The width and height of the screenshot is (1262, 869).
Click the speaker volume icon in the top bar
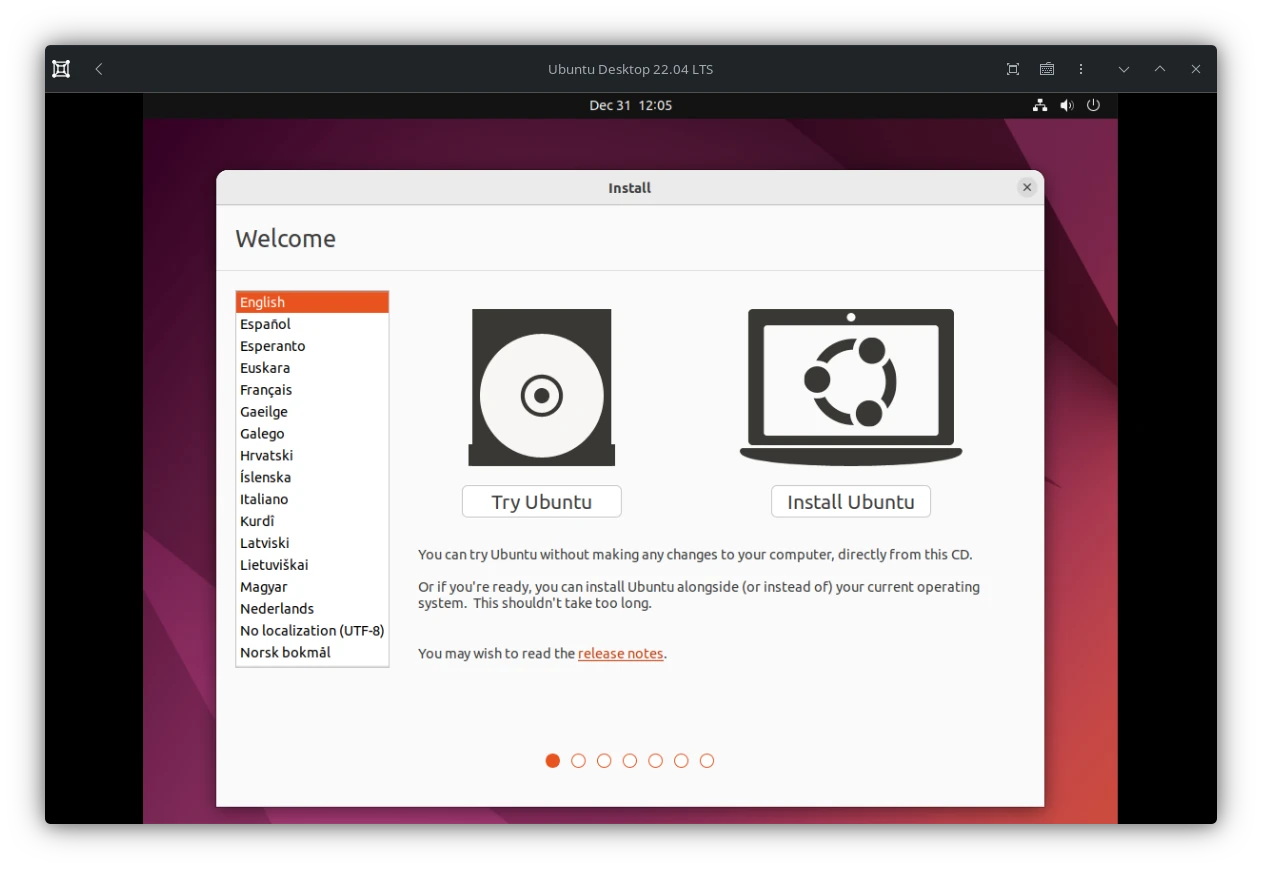[x=1066, y=105]
